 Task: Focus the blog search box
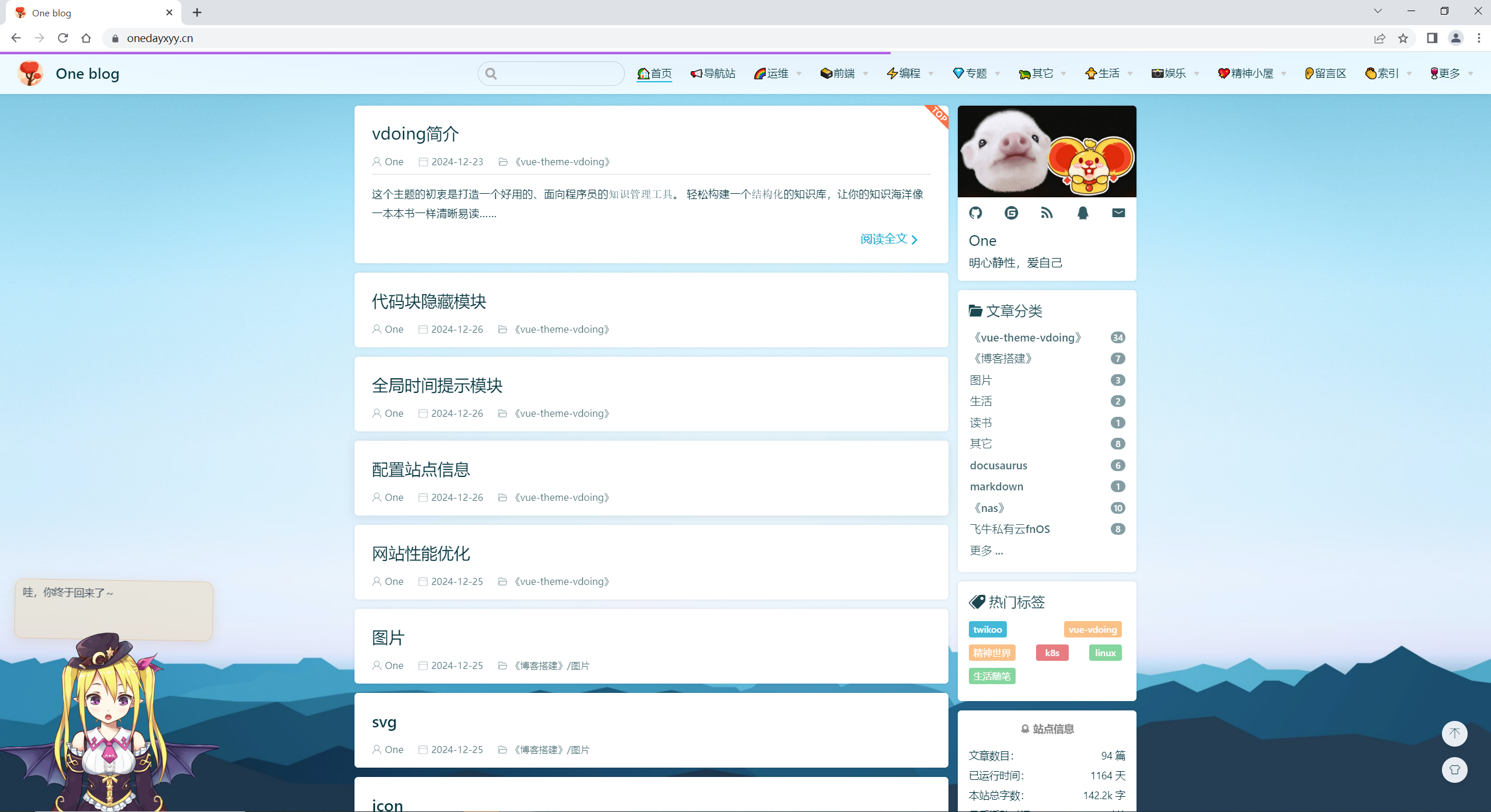click(551, 74)
